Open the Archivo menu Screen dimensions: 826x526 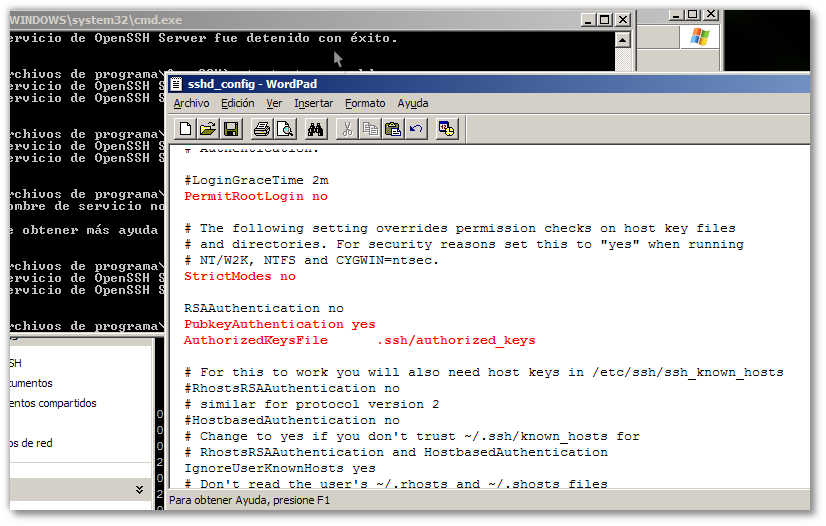tap(191, 103)
